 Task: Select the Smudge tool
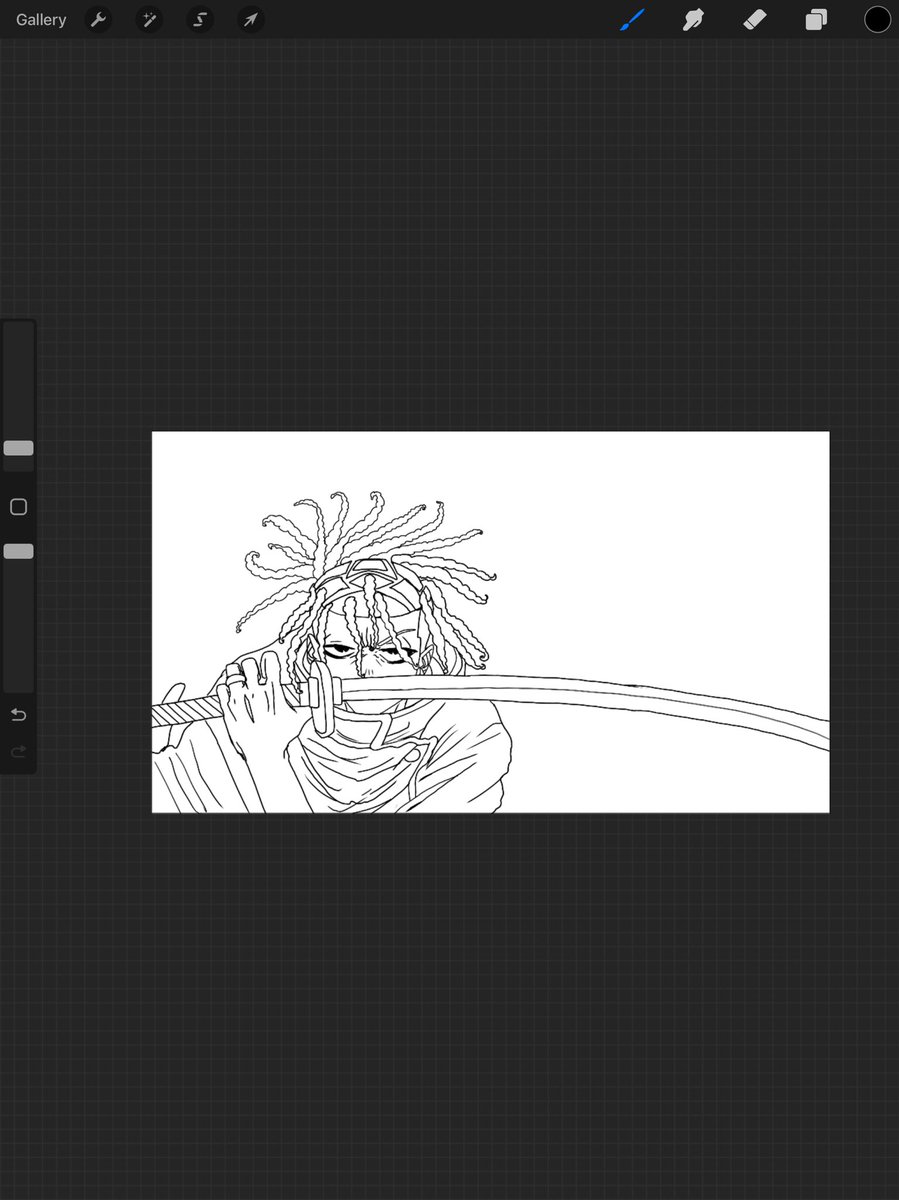(693, 20)
